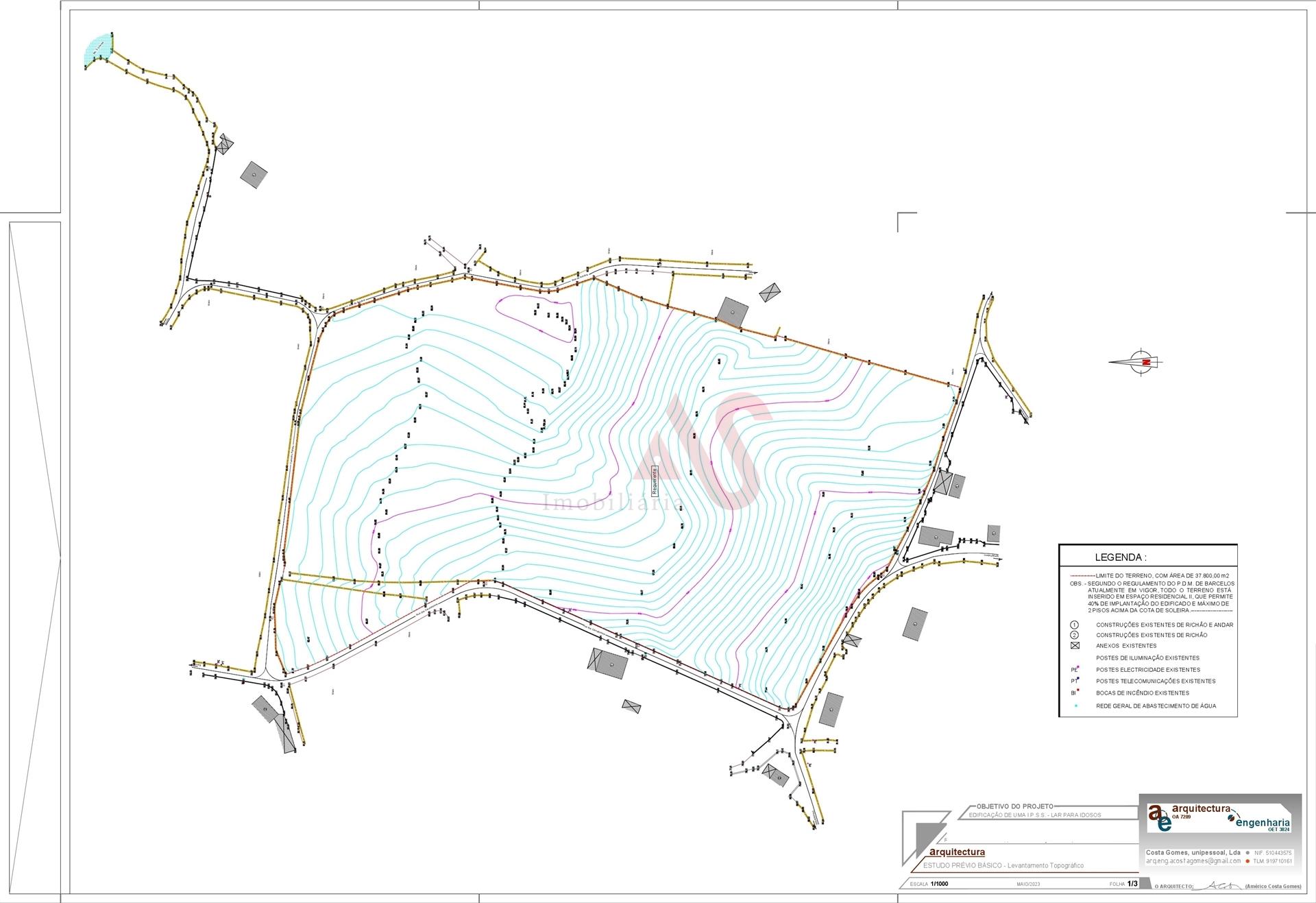This screenshot has width=1316, height=903.
Task: Click the 'ESCALA 1/1000' scale value
Action: click(929, 884)
